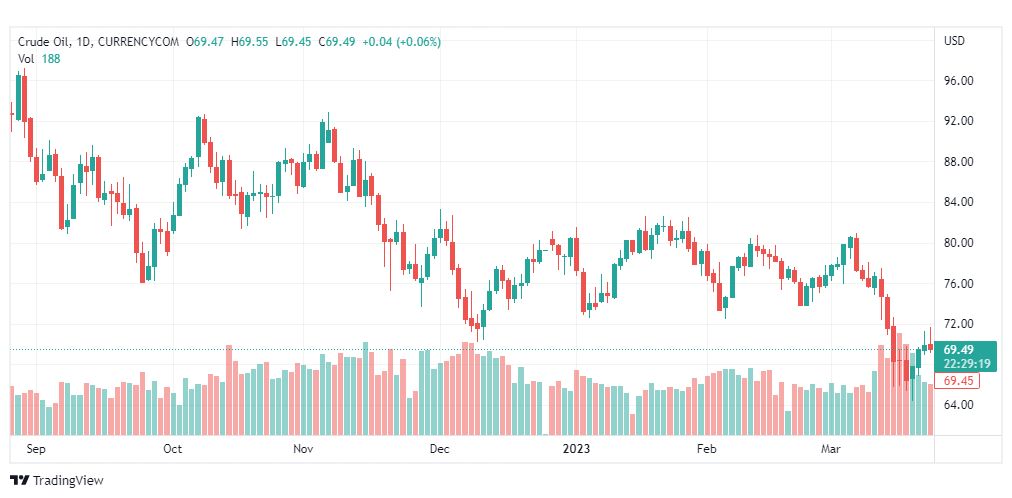Click the 64.00 price scale label
This screenshot has width=1012, height=498.
(x=959, y=405)
